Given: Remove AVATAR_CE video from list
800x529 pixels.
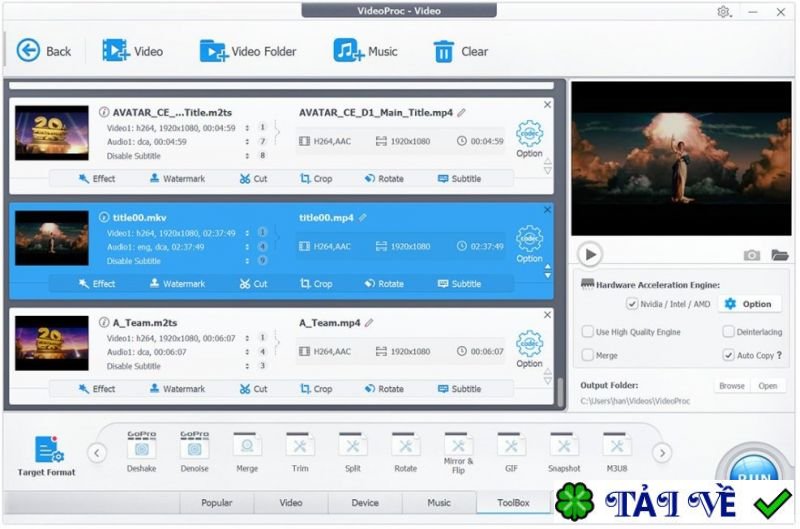Looking at the screenshot, I should (x=547, y=105).
